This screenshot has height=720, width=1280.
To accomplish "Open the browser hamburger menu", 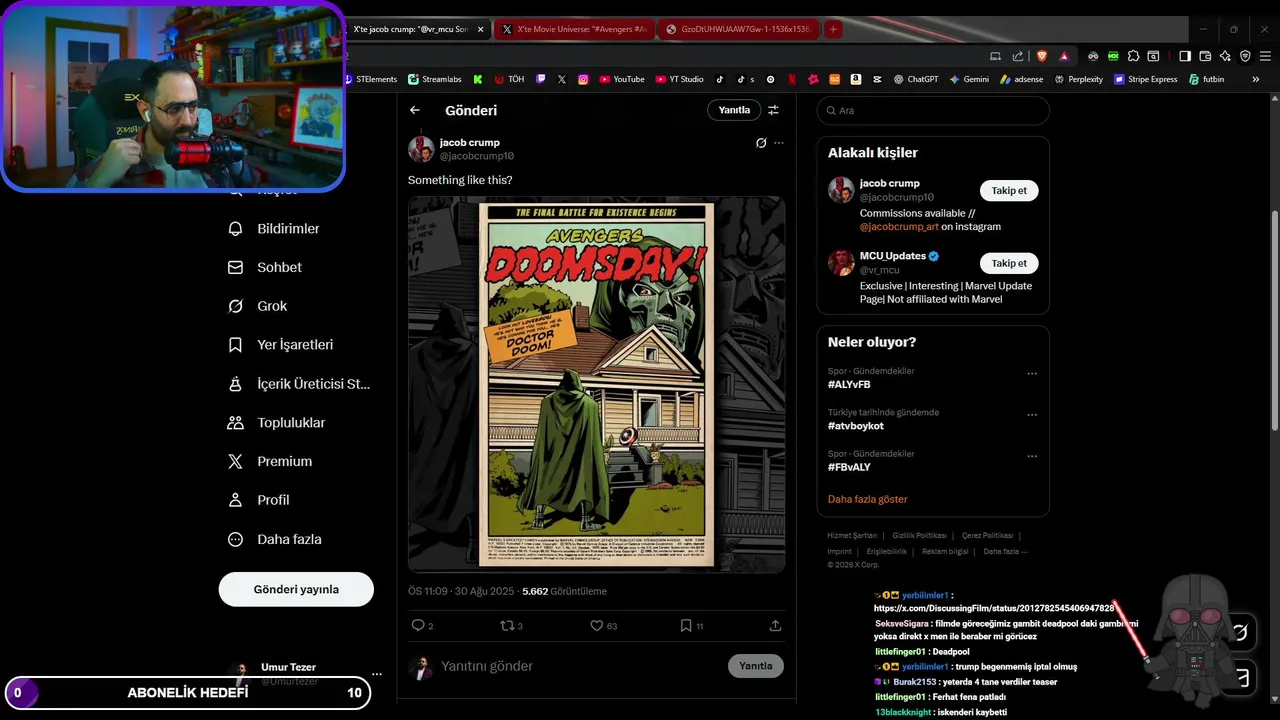I will 1265,56.
